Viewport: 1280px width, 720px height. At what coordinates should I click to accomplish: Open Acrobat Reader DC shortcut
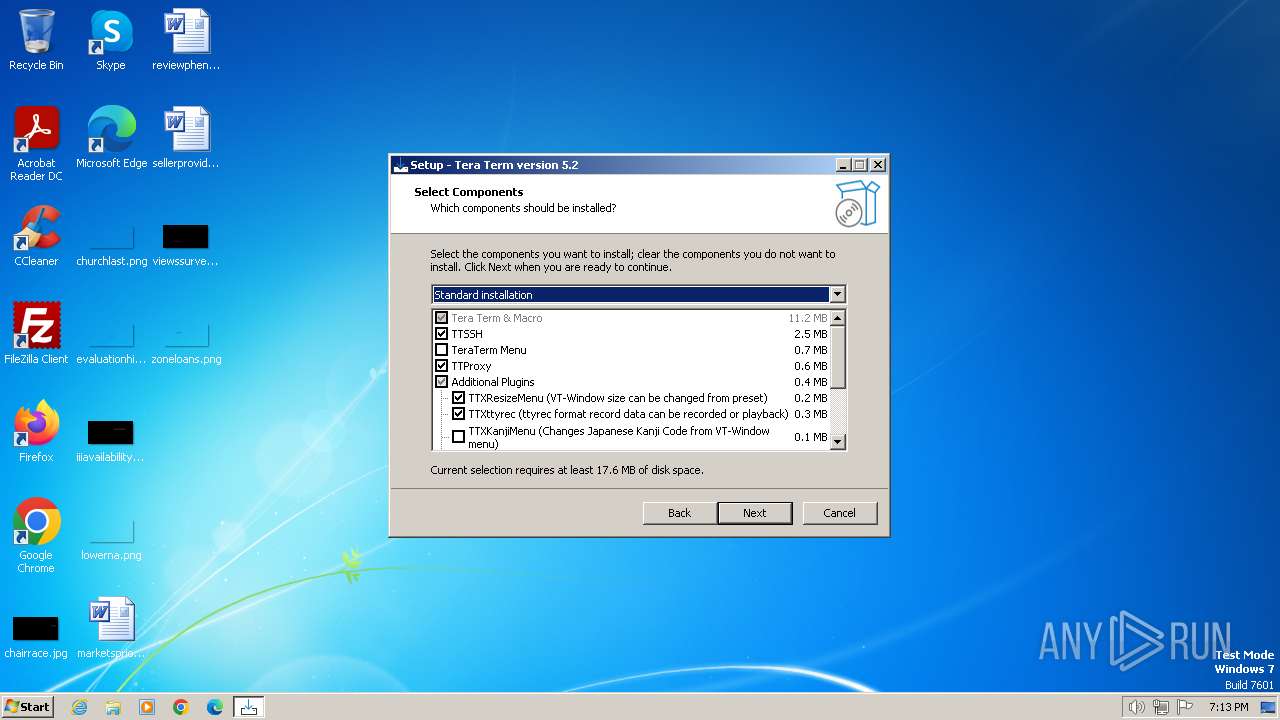(36, 143)
